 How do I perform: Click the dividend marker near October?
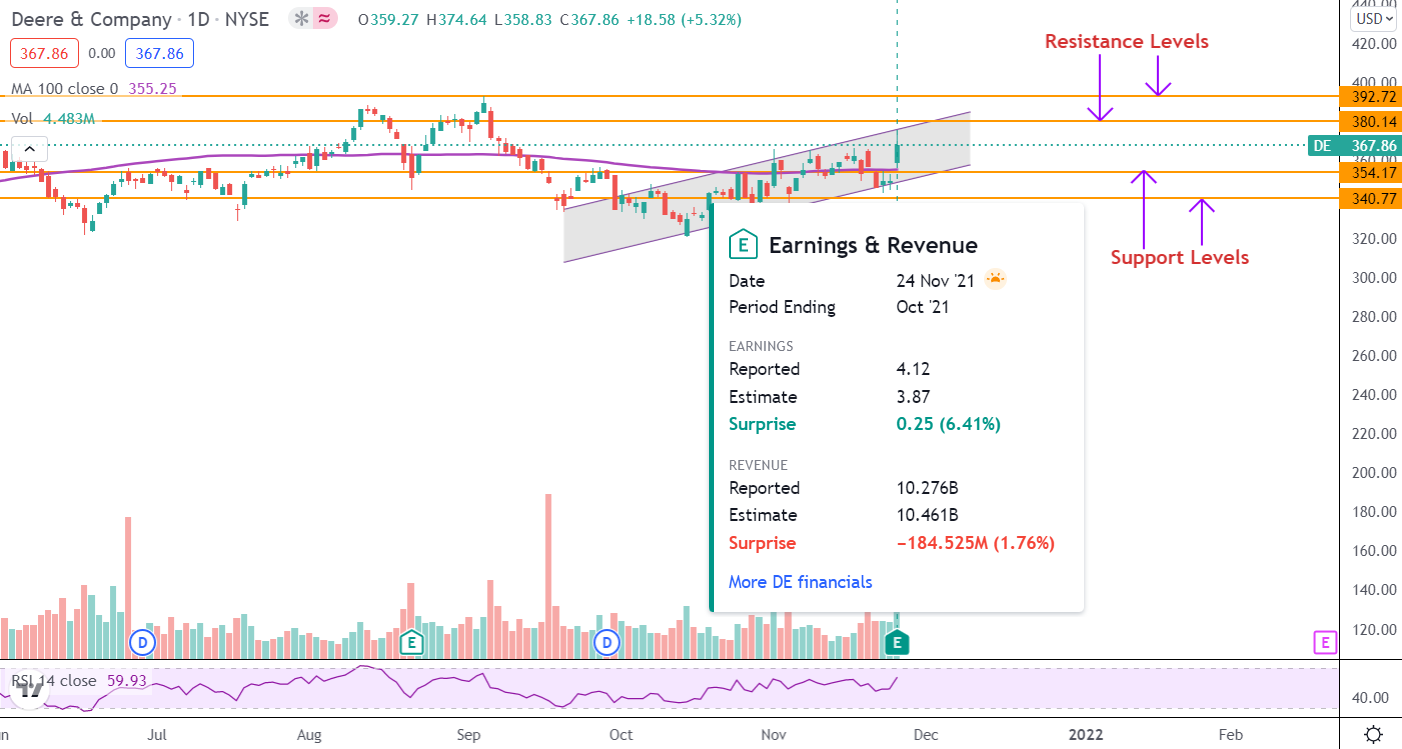(x=606, y=642)
